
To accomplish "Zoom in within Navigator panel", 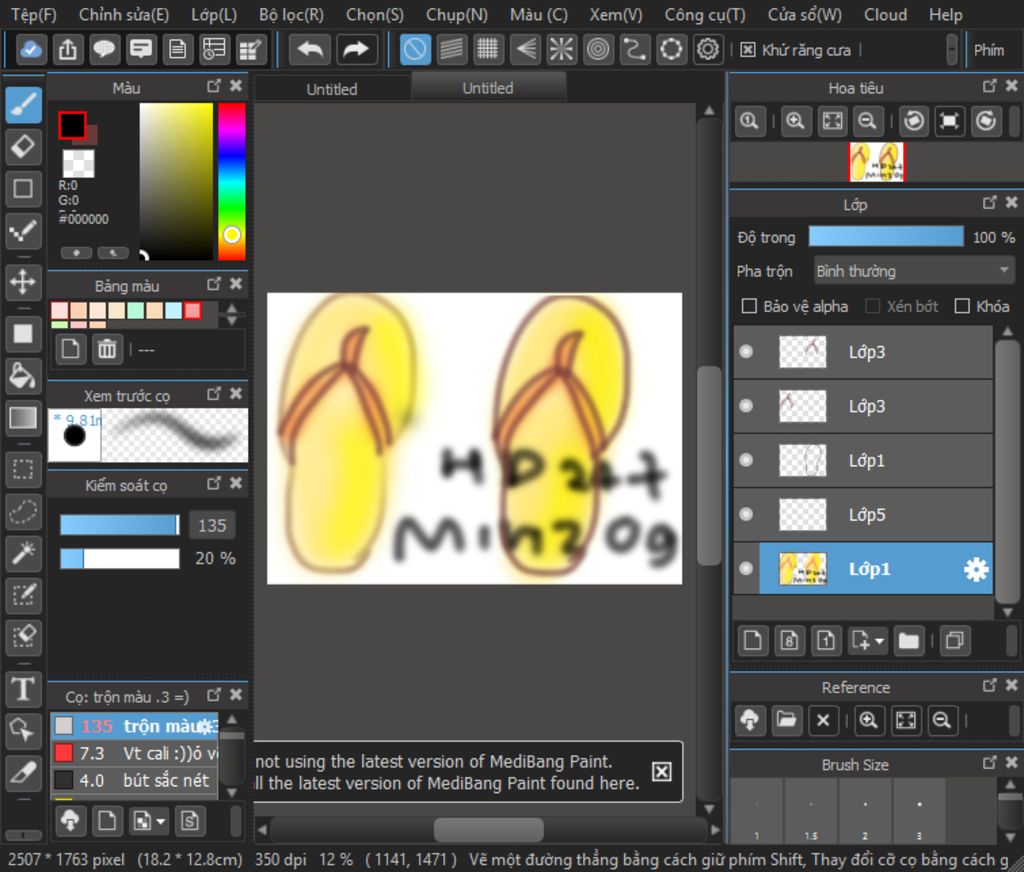I will tap(795, 121).
